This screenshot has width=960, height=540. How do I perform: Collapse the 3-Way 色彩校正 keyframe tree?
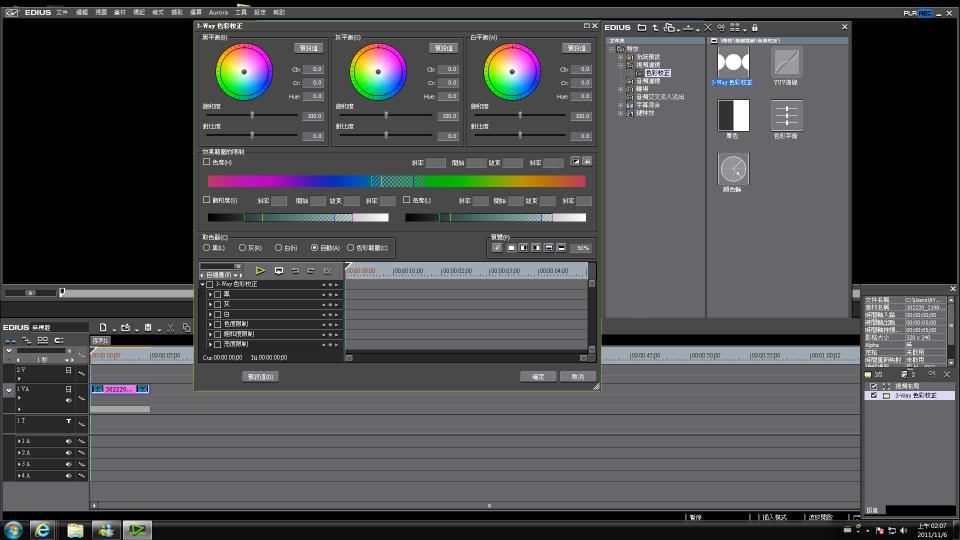tap(202, 284)
